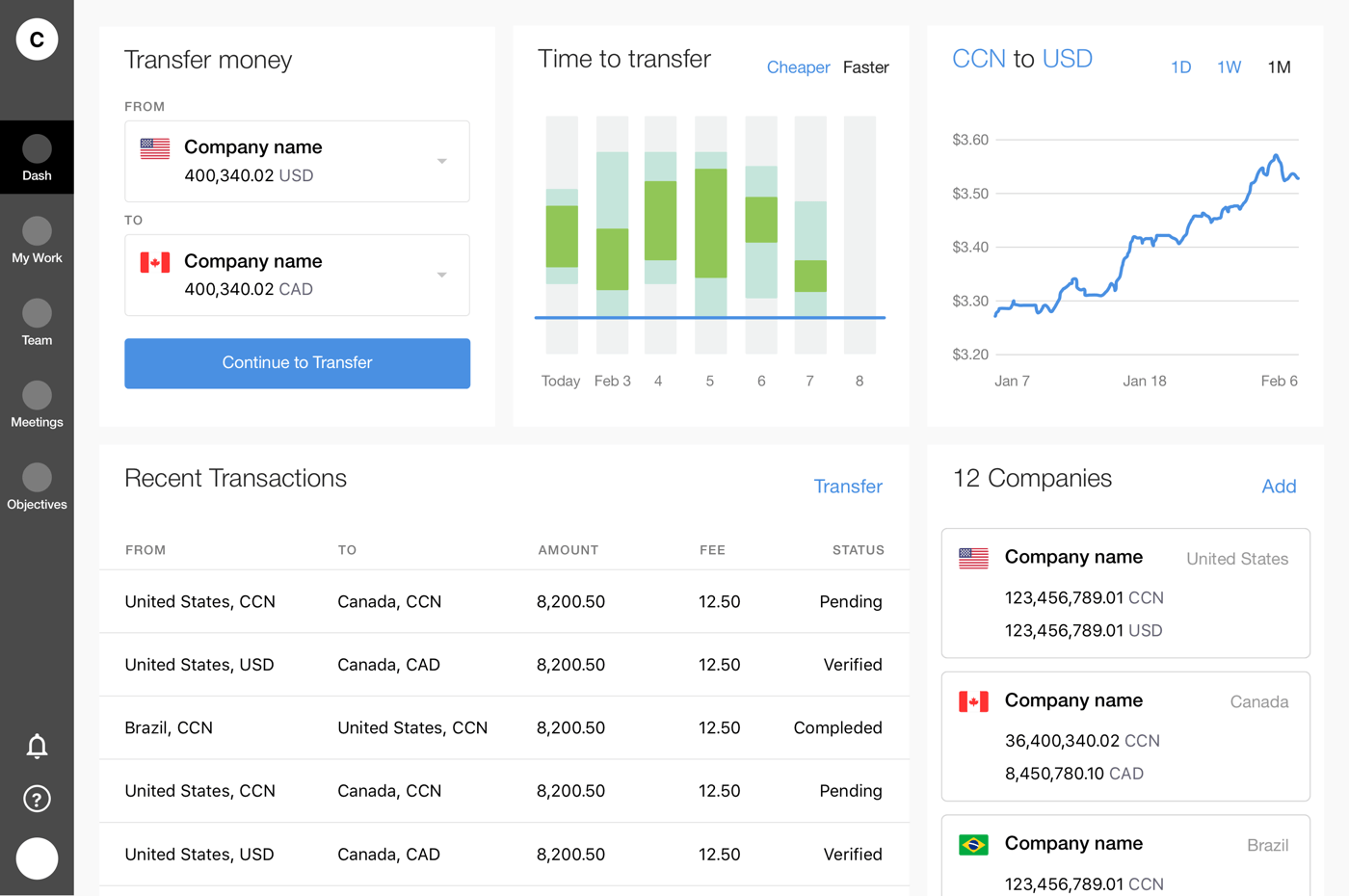Open the Canada company card
The height and width of the screenshot is (896, 1349).
[x=1125, y=736]
